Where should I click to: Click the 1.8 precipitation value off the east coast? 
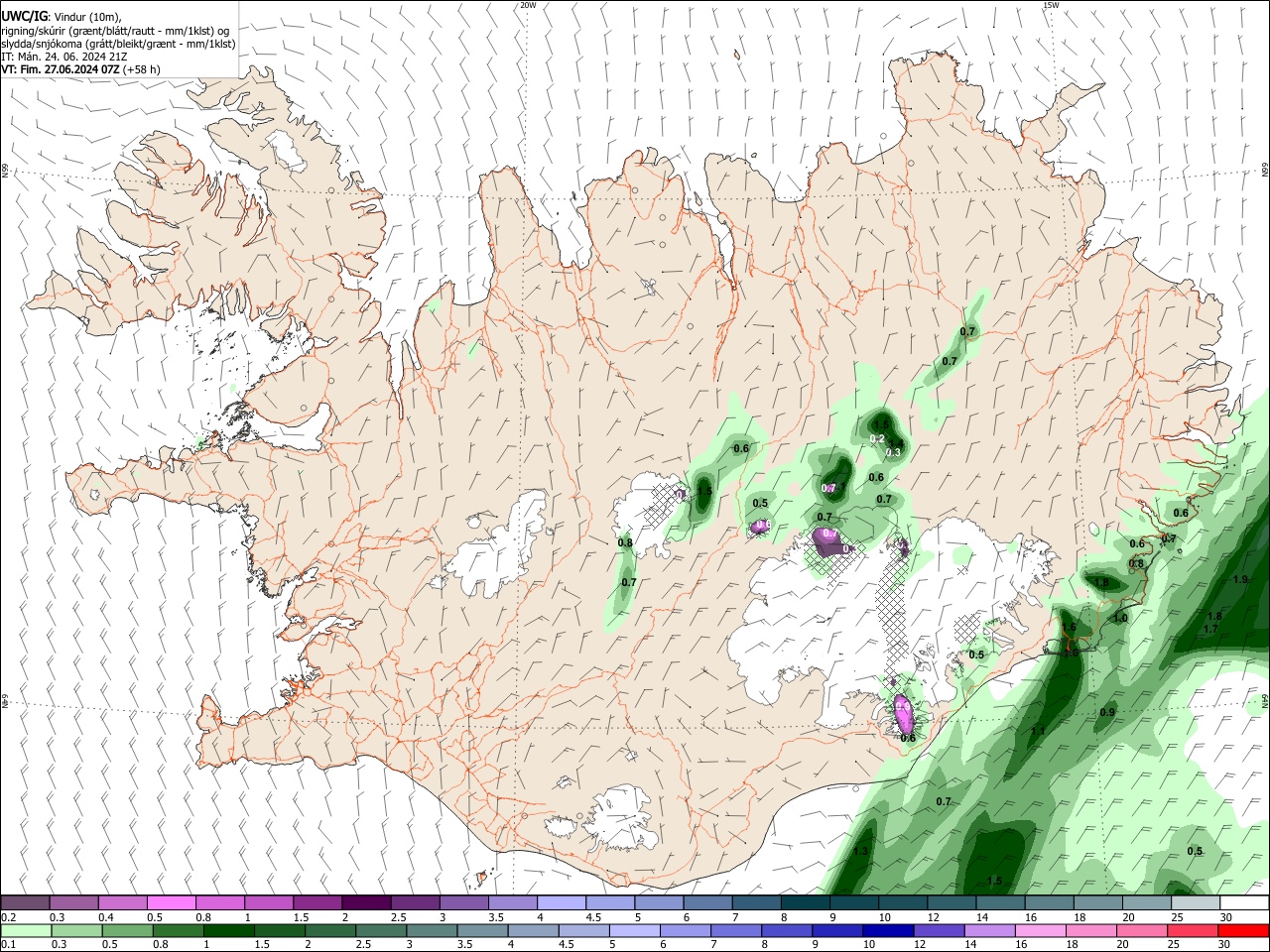1214,617
